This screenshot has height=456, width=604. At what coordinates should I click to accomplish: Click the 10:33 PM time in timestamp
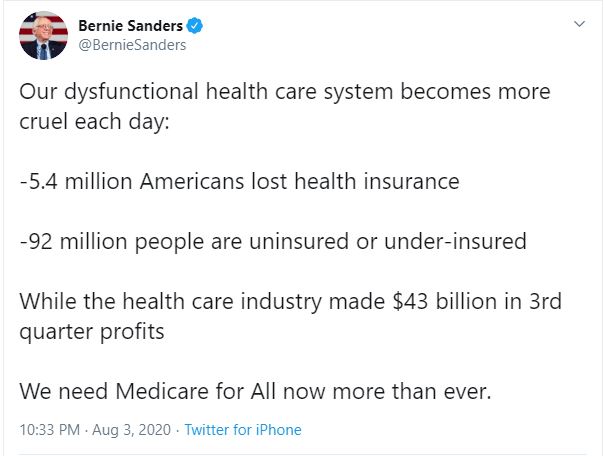(49, 430)
